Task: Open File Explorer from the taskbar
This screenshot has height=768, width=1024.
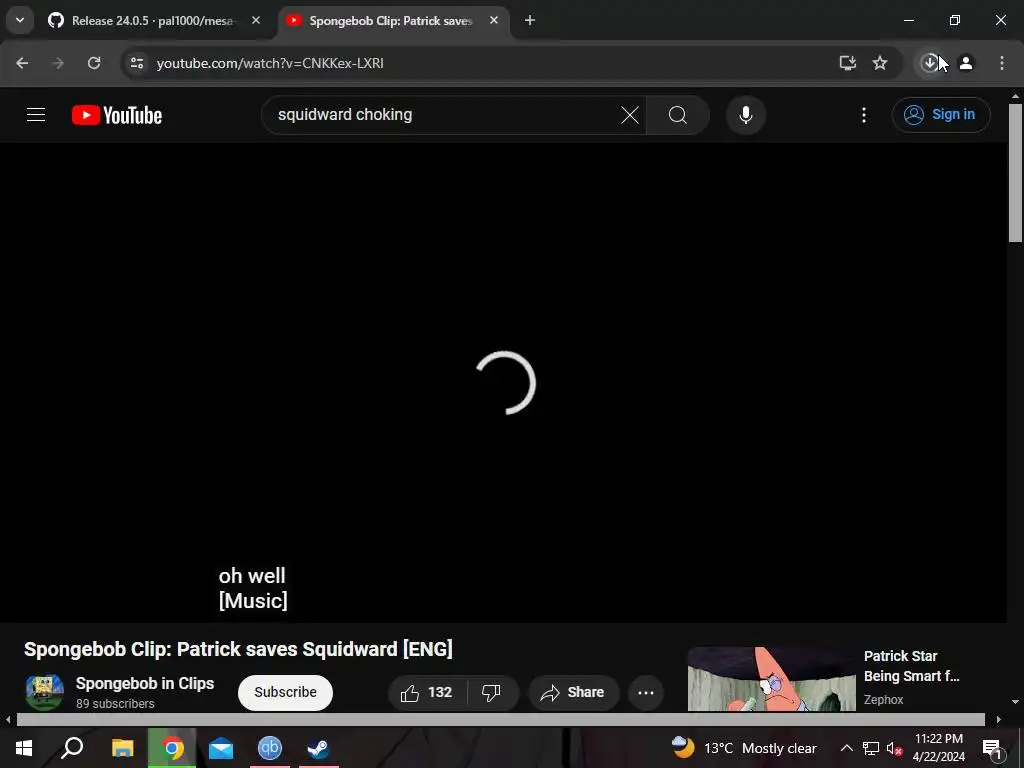Action: click(x=123, y=748)
